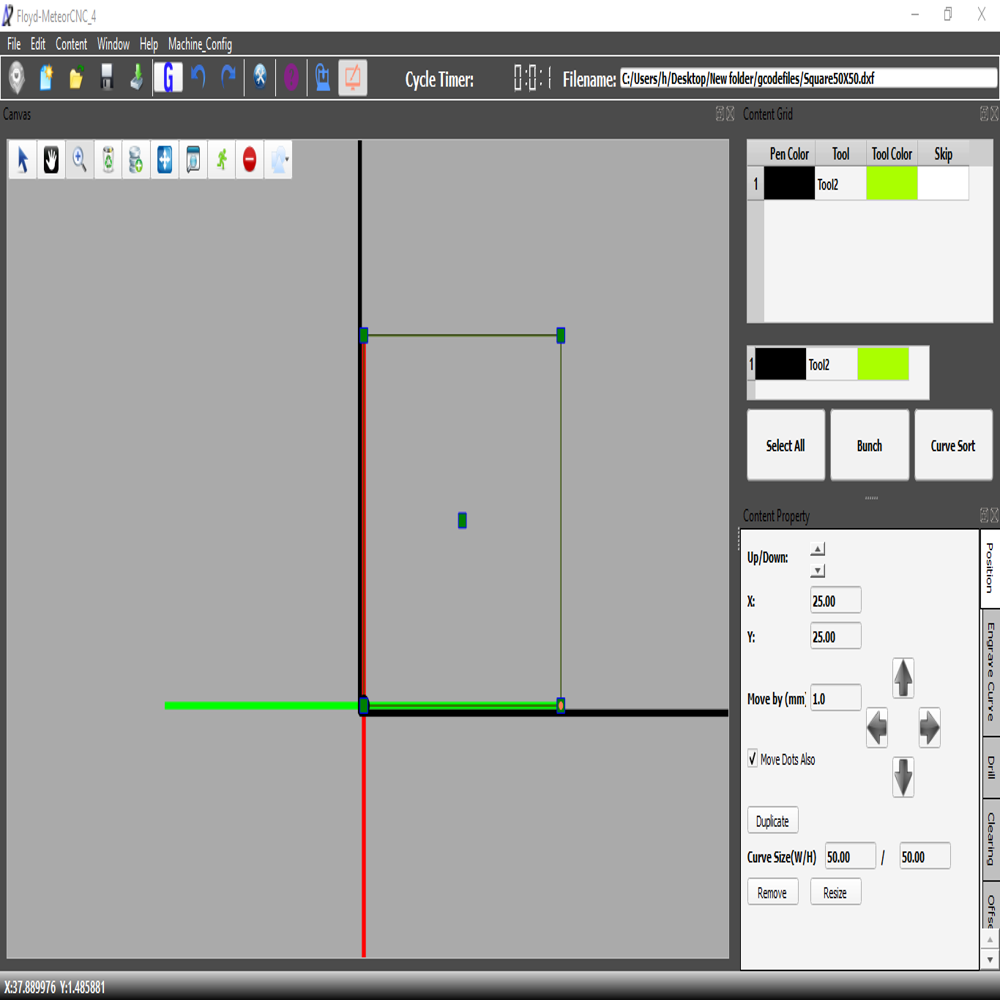Image resolution: width=1000 pixels, height=1000 pixels.
Task: Click the Curve Sort button
Action: click(953, 445)
